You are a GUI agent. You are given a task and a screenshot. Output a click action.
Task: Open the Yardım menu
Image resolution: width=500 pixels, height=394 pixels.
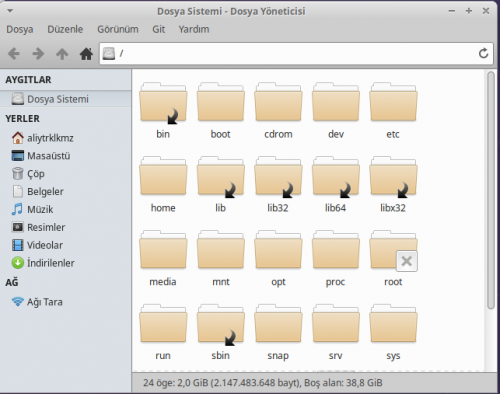(194, 29)
